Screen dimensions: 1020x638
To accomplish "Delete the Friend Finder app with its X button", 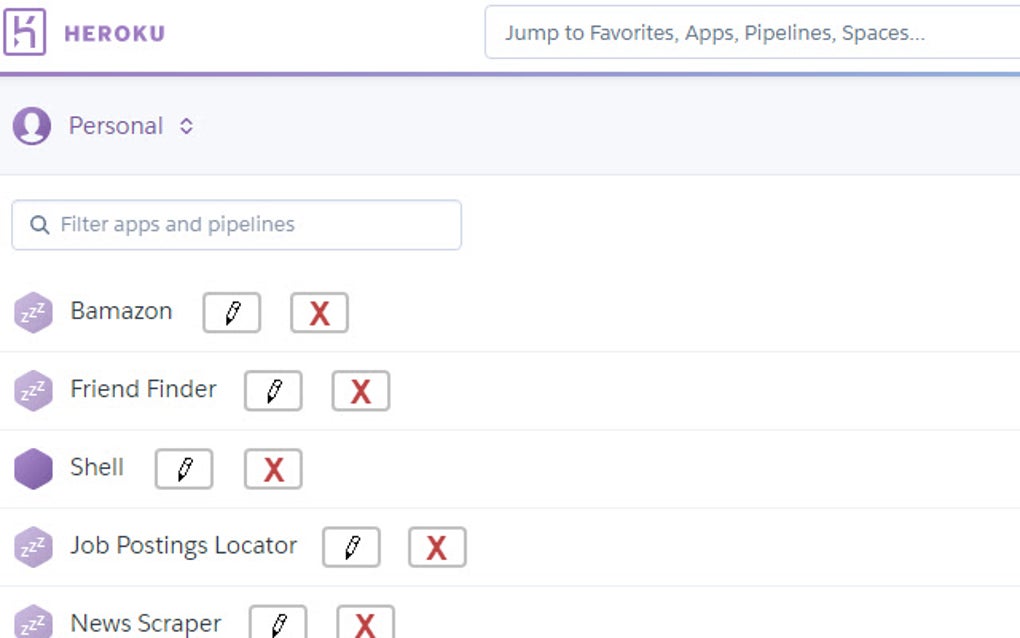I will (360, 390).
